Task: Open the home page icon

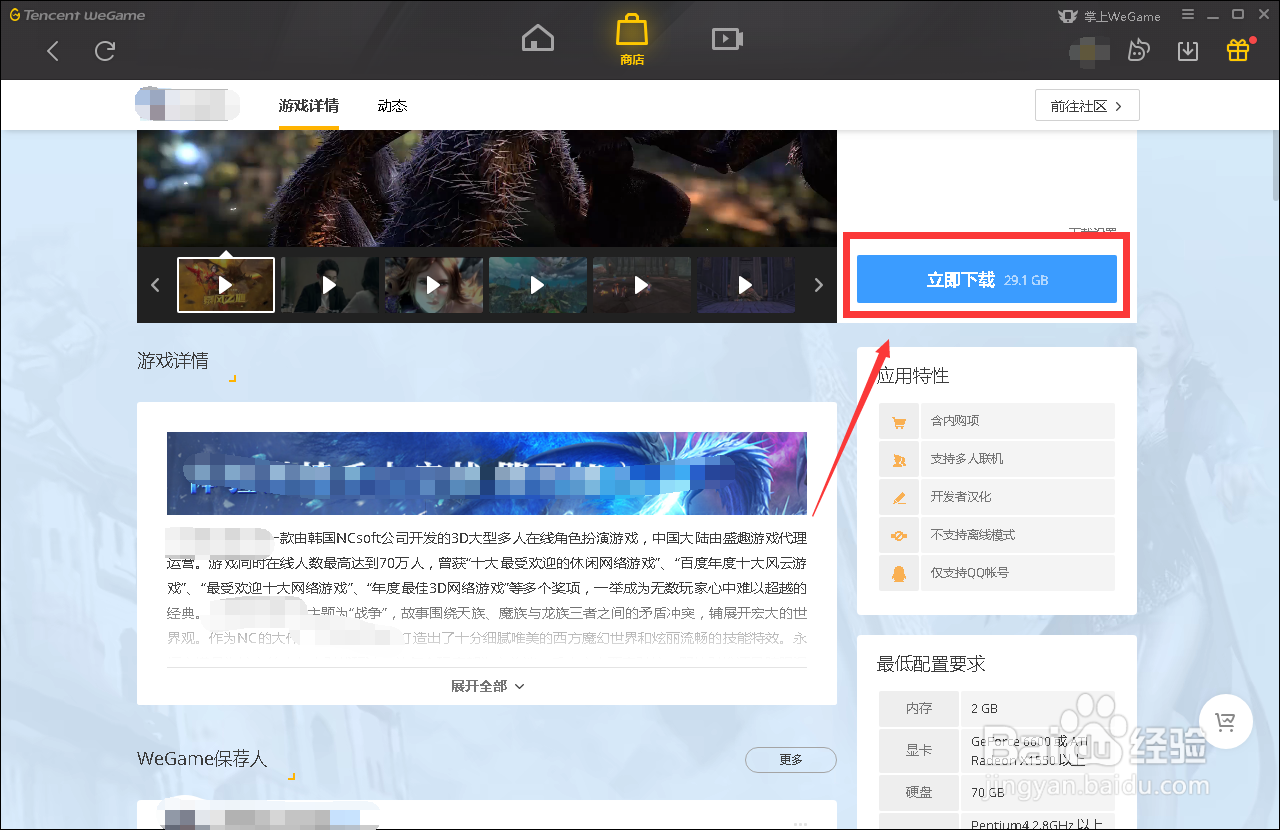Action: click(x=538, y=39)
